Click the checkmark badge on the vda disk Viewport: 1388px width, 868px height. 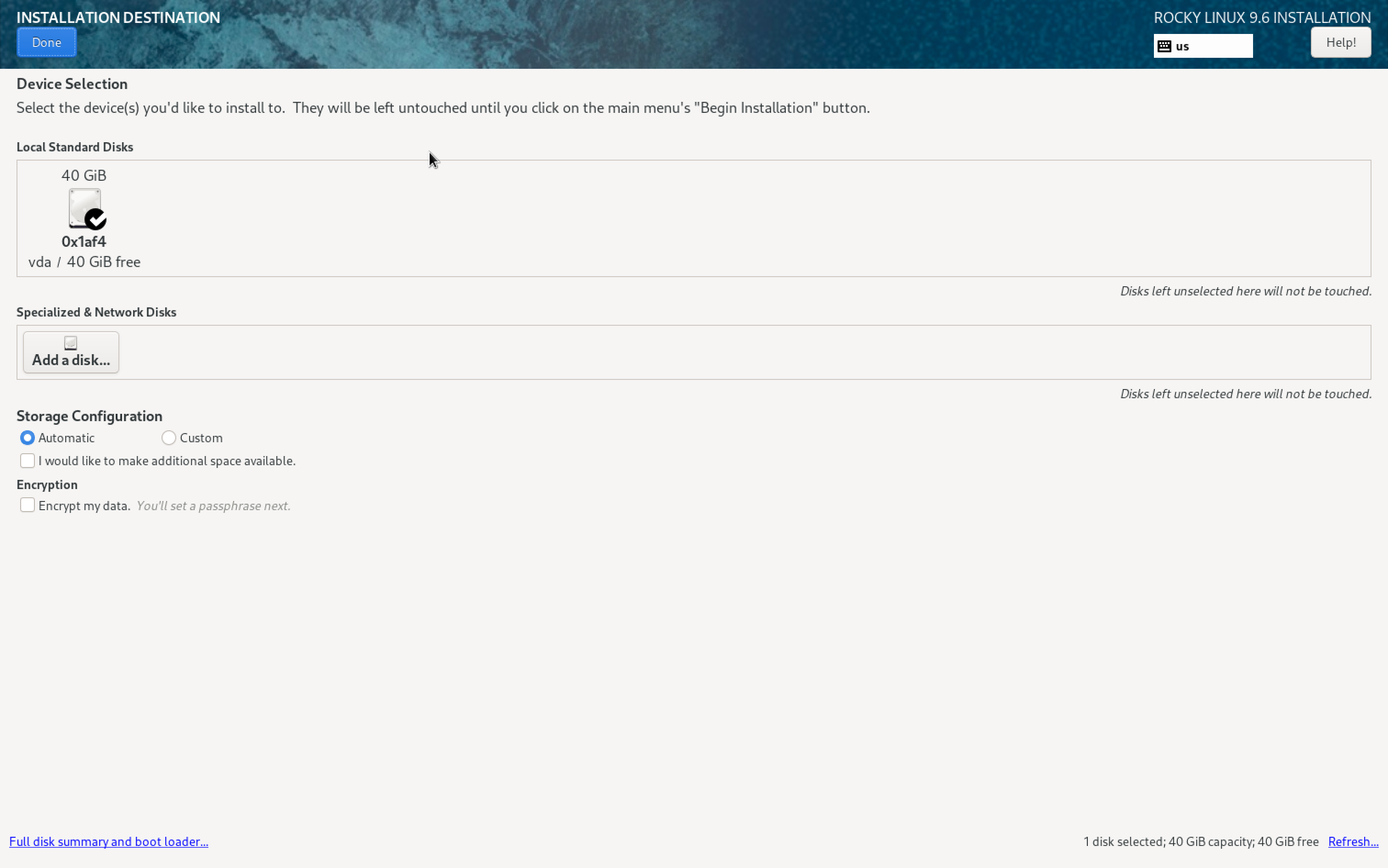coord(96,219)
